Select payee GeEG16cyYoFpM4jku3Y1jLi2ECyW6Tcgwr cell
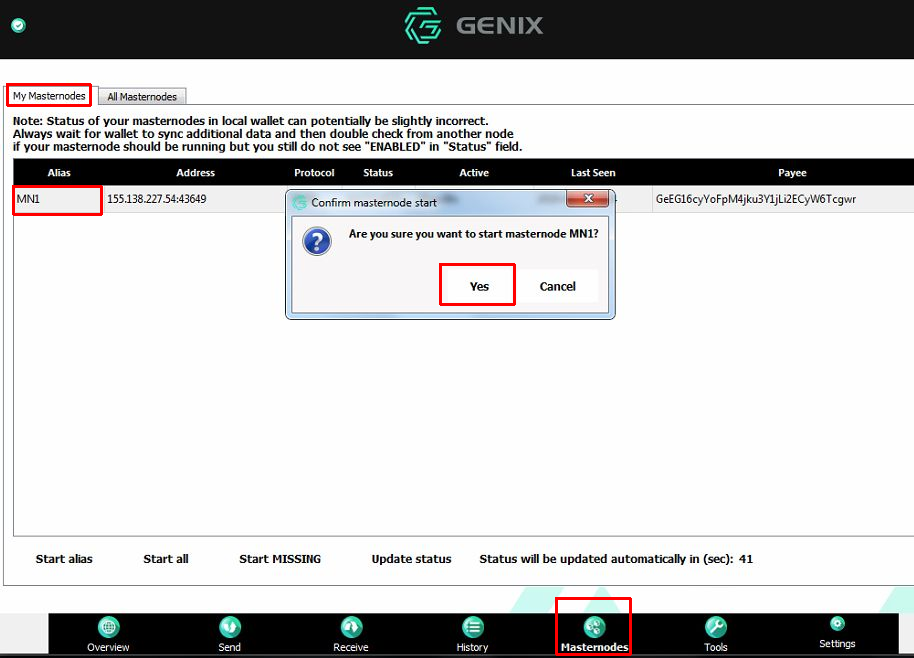The width and height of the screenshot is (914, 658). click(x=783, y=199)
